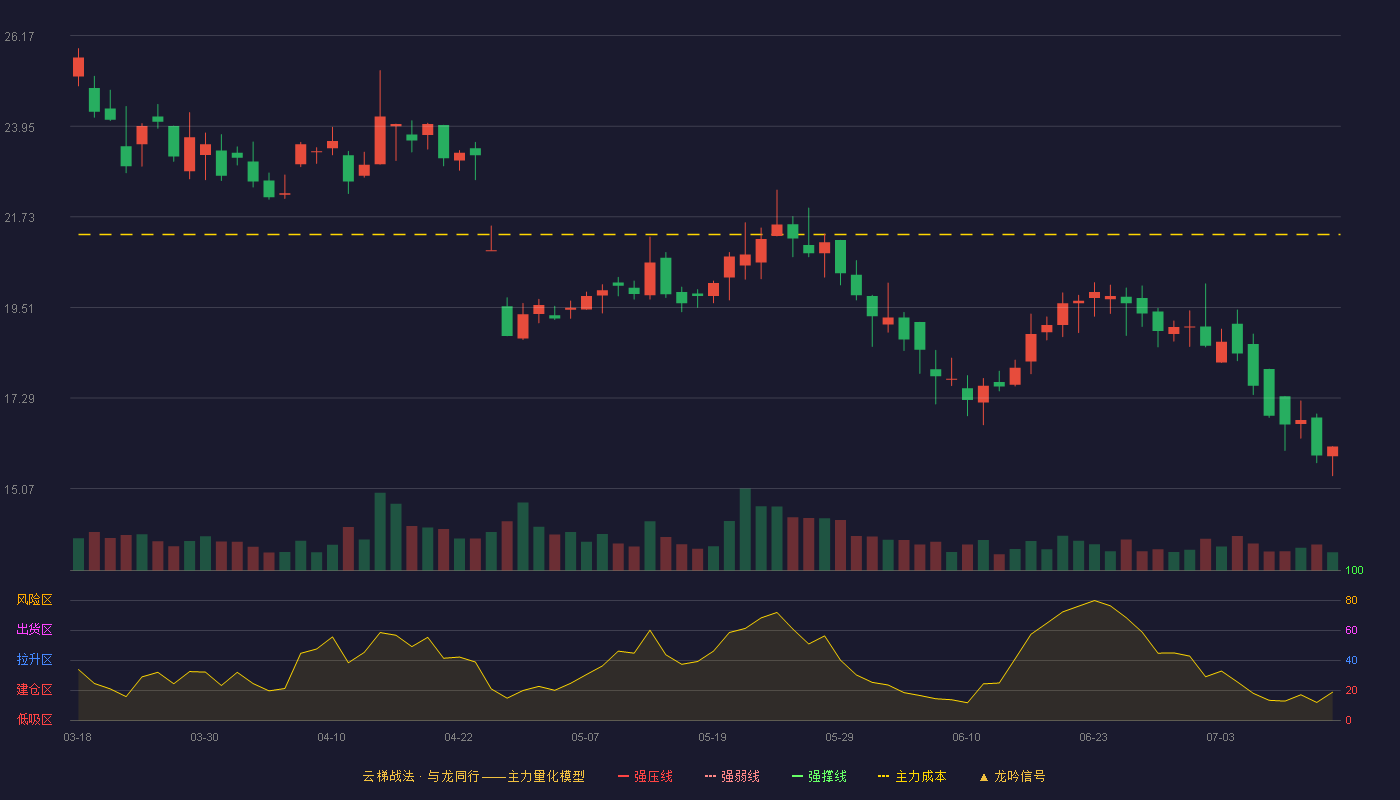Screen dimensions: 1400x800
Task: Click the 07-03 date label
Action: click(1220, 737)
